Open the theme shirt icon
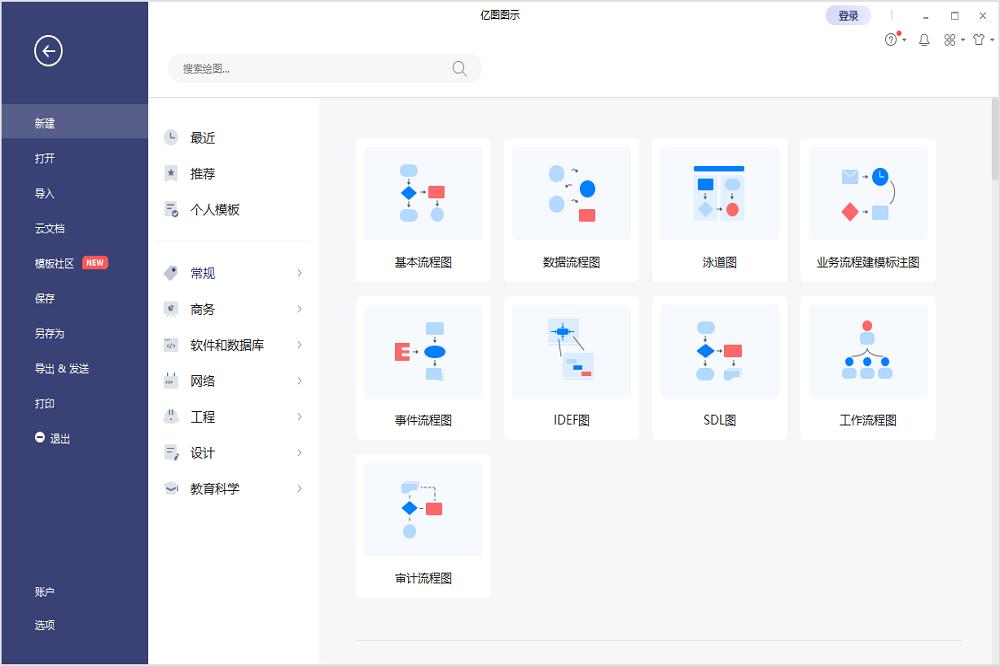1000x666 pixels. point(979,40)
